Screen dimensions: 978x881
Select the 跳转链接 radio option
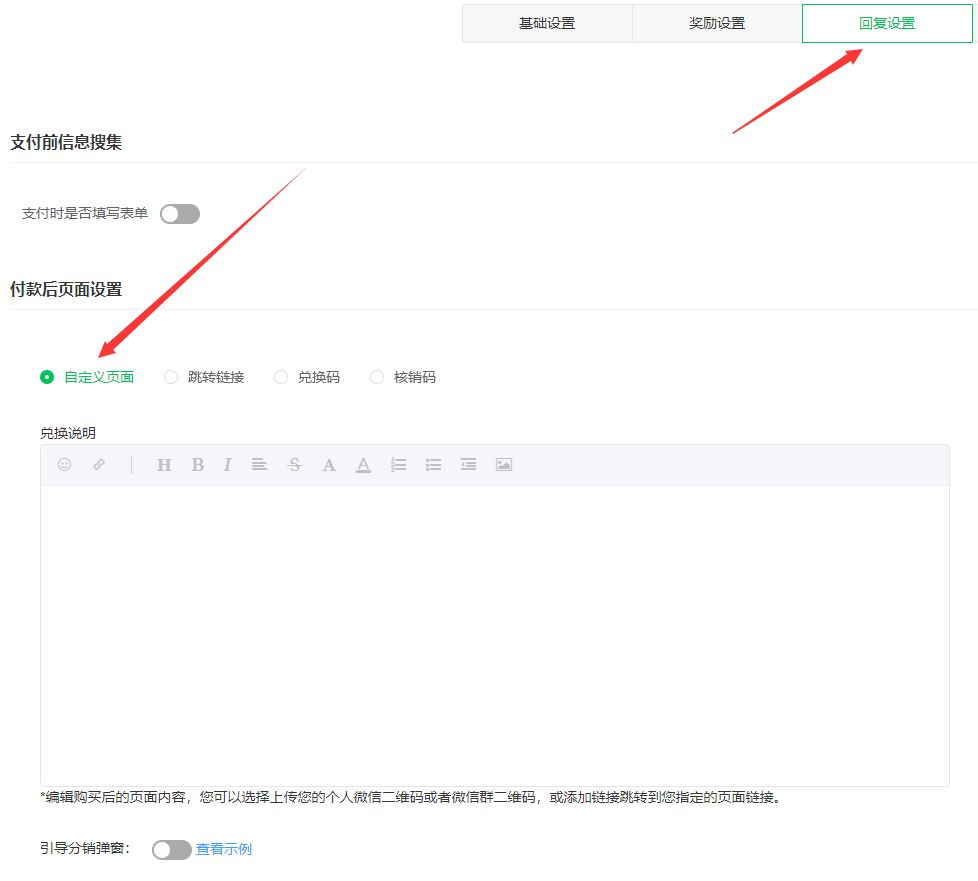click(170, 377)
